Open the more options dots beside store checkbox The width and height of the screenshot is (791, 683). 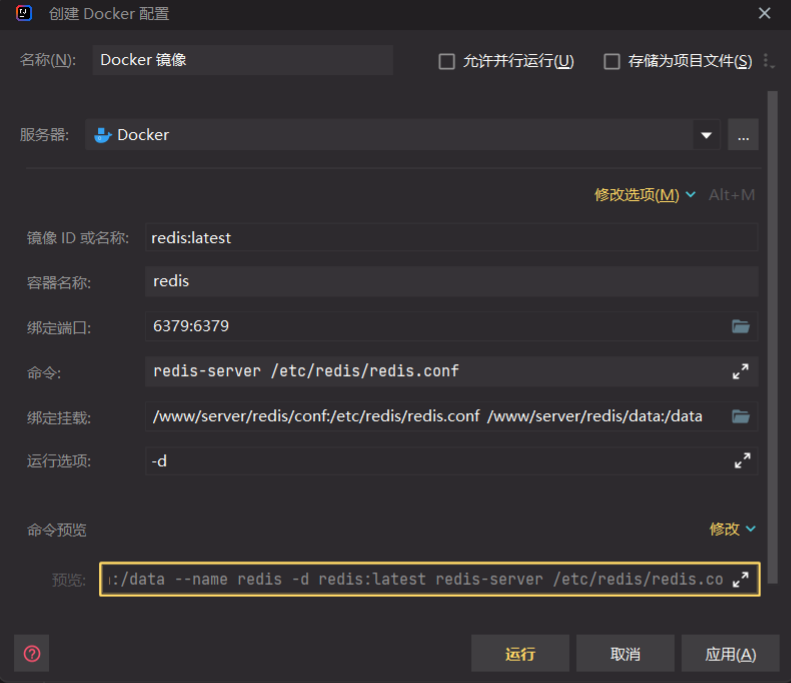pyautogui.click(x=767, y=61)
